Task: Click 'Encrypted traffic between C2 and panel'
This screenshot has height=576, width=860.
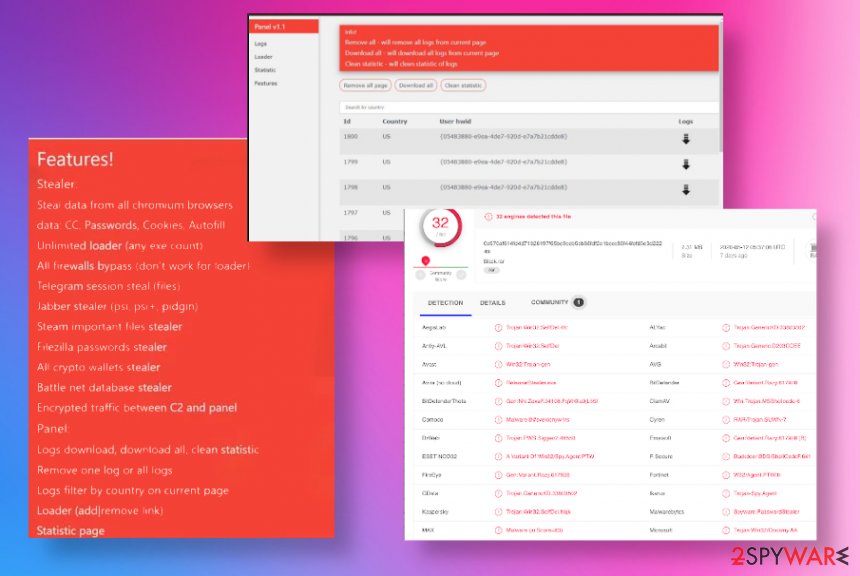Action: point(137,408)
